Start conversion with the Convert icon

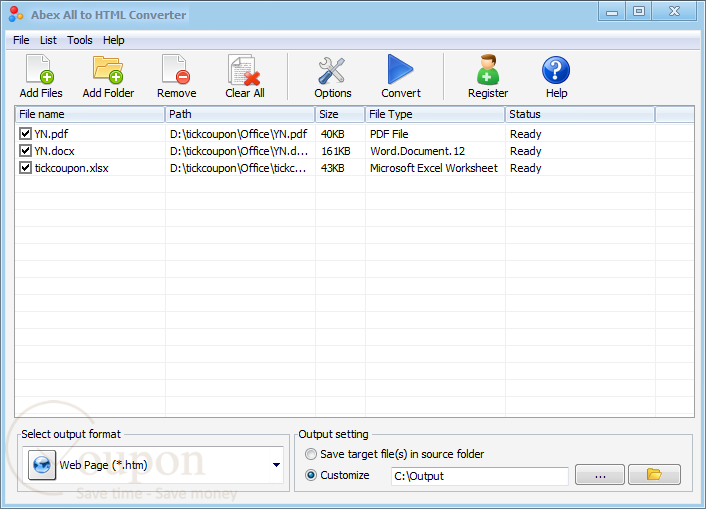pyautogui.click(x=400, y=69)
